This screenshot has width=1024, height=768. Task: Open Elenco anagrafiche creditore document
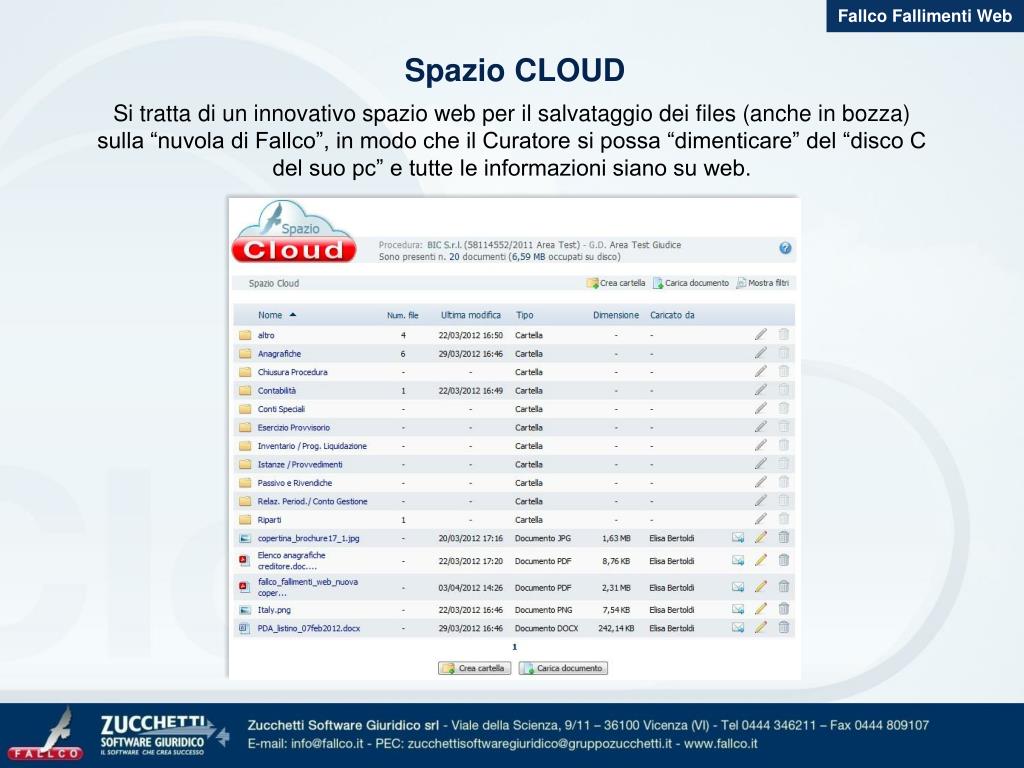click(291, 560)
